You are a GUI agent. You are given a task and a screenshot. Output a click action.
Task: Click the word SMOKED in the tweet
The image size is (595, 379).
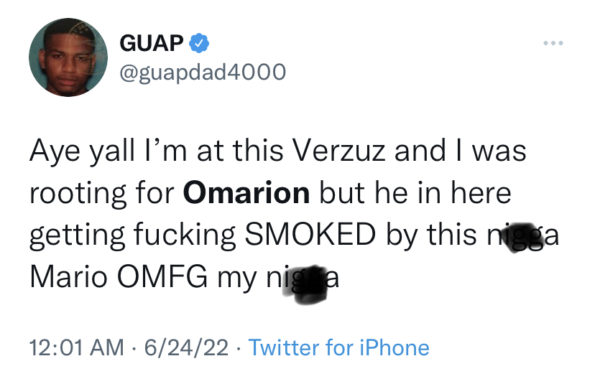310,234
